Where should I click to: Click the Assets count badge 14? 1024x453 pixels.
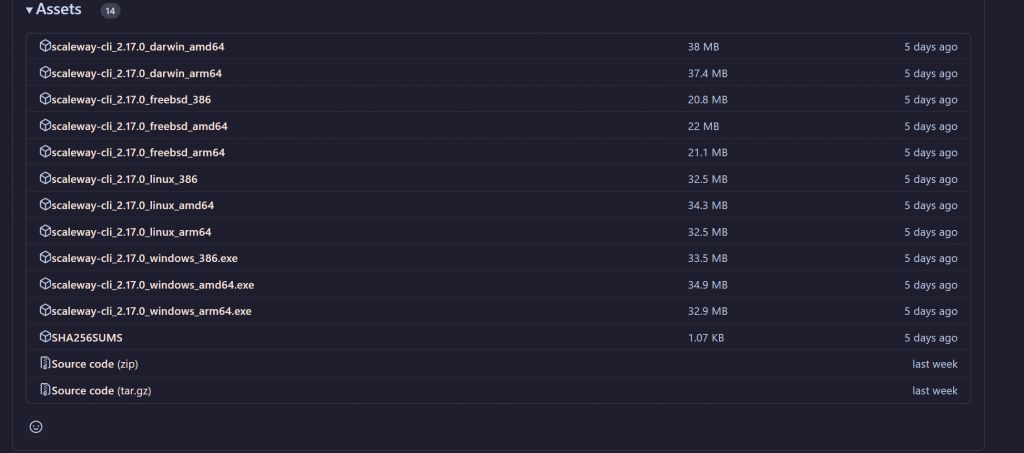point(110,10)
